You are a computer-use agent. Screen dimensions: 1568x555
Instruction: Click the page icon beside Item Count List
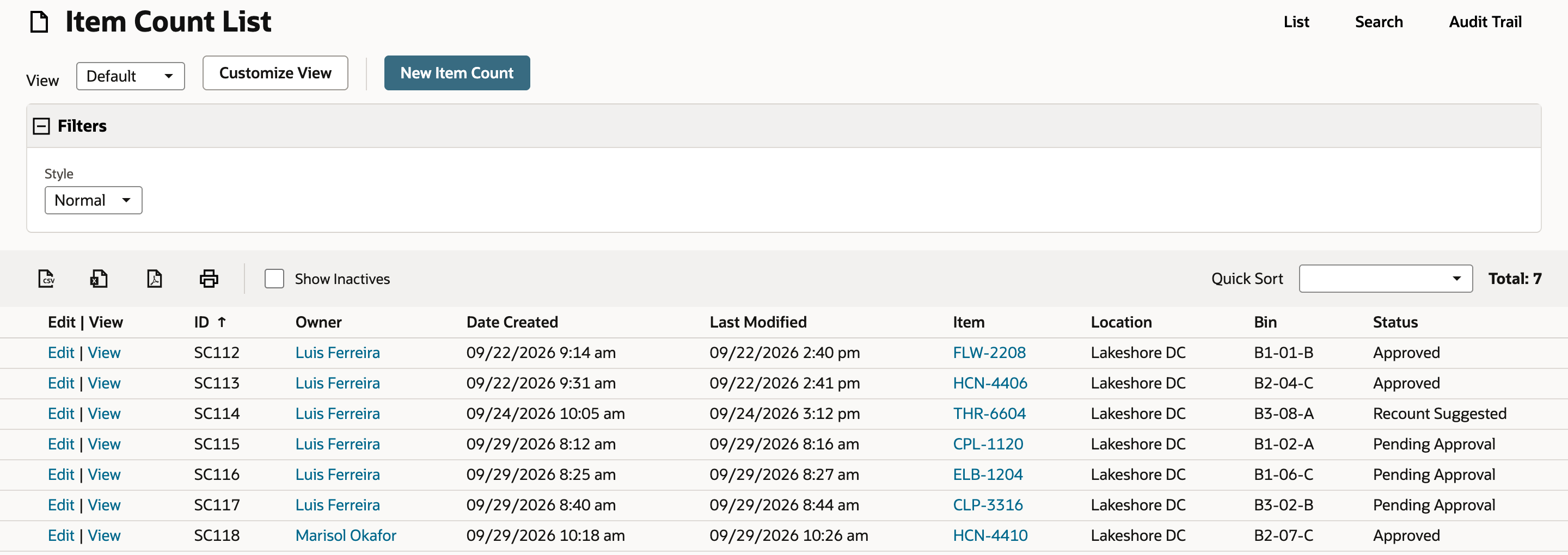click(40, 22)
